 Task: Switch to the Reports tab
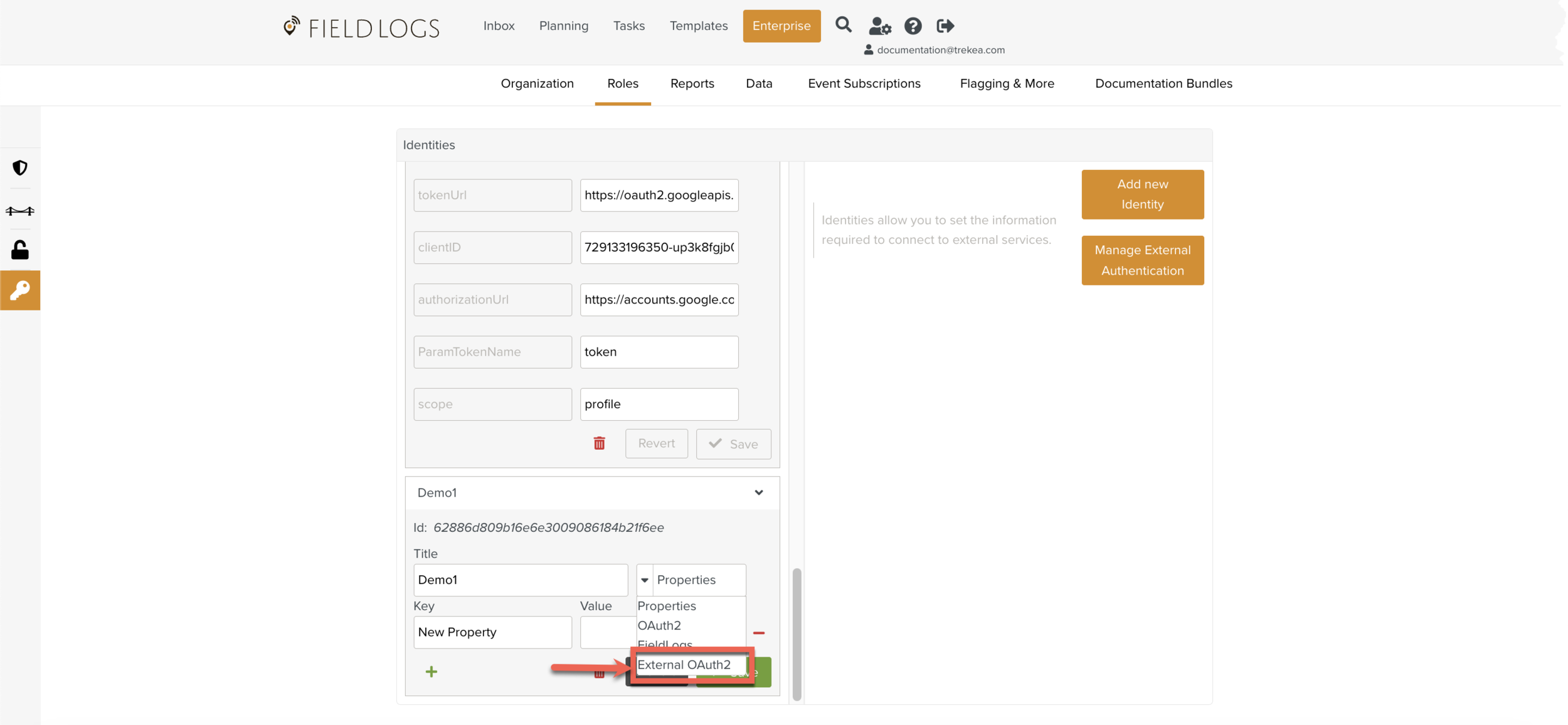click(x=692, y=83)
